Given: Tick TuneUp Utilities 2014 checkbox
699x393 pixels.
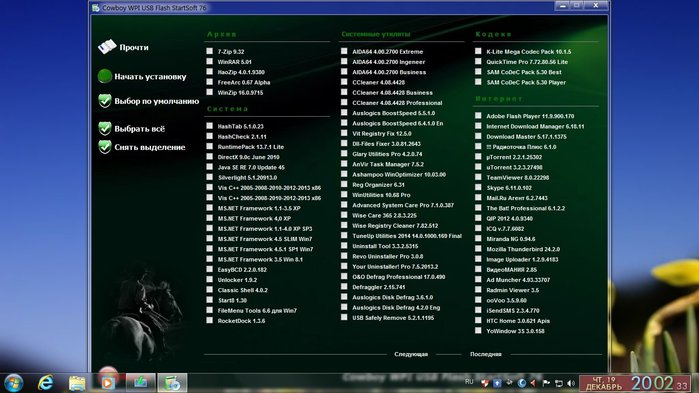Looking at the screenshot, I should coord(344,236).
